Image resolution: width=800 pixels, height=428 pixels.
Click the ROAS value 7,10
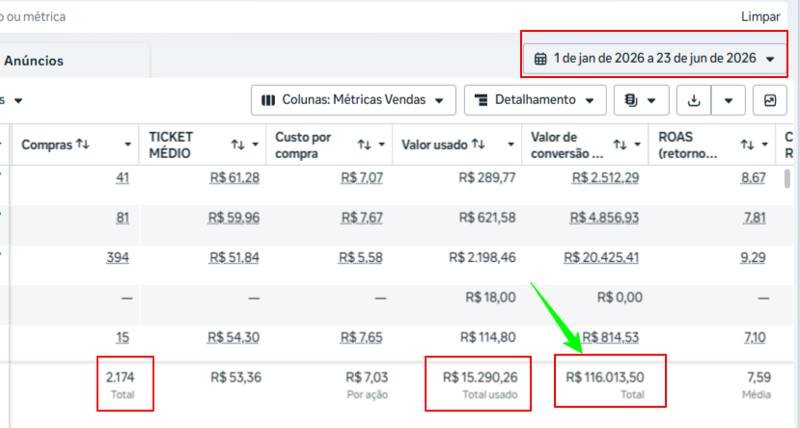click(x=755, y=338)
